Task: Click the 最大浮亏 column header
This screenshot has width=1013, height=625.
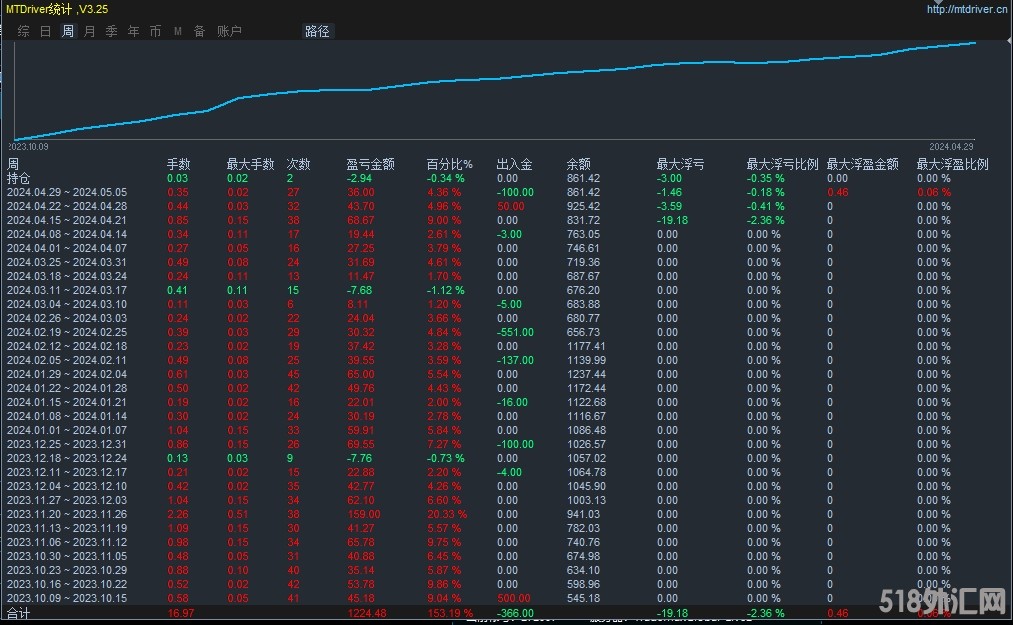Action: [680, 164]
